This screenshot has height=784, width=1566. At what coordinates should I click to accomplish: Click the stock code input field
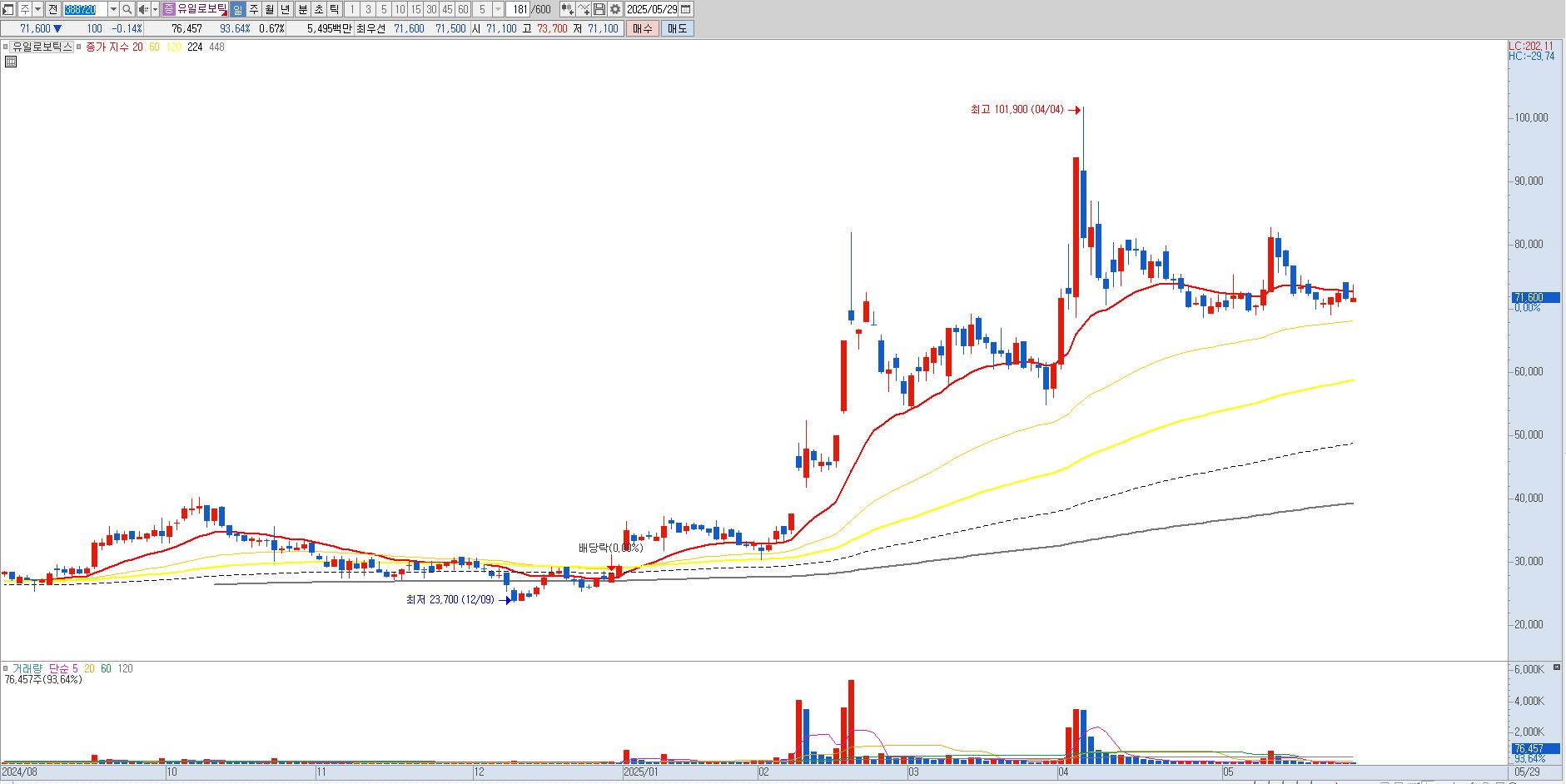tap(85, 9)
